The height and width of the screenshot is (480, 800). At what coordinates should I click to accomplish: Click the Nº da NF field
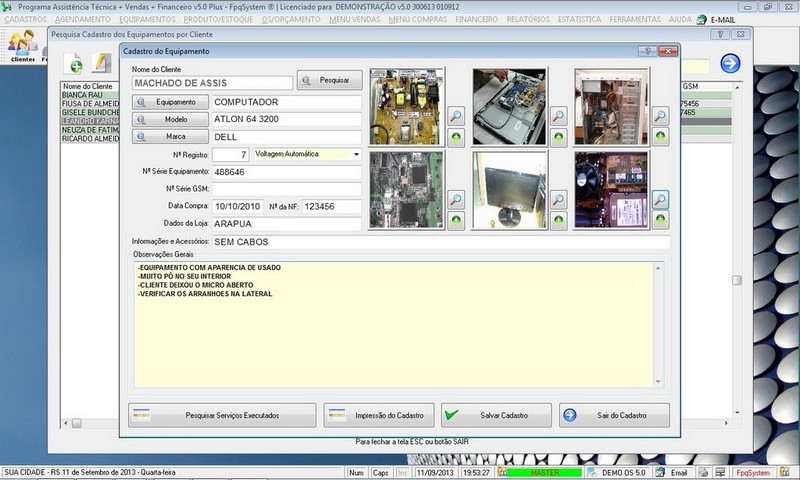pyautogui.click(x=332, y=207)
